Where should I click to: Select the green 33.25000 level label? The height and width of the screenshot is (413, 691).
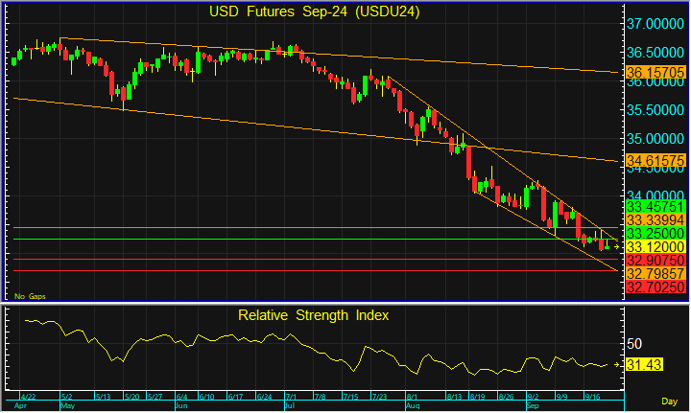pos(655,232)
